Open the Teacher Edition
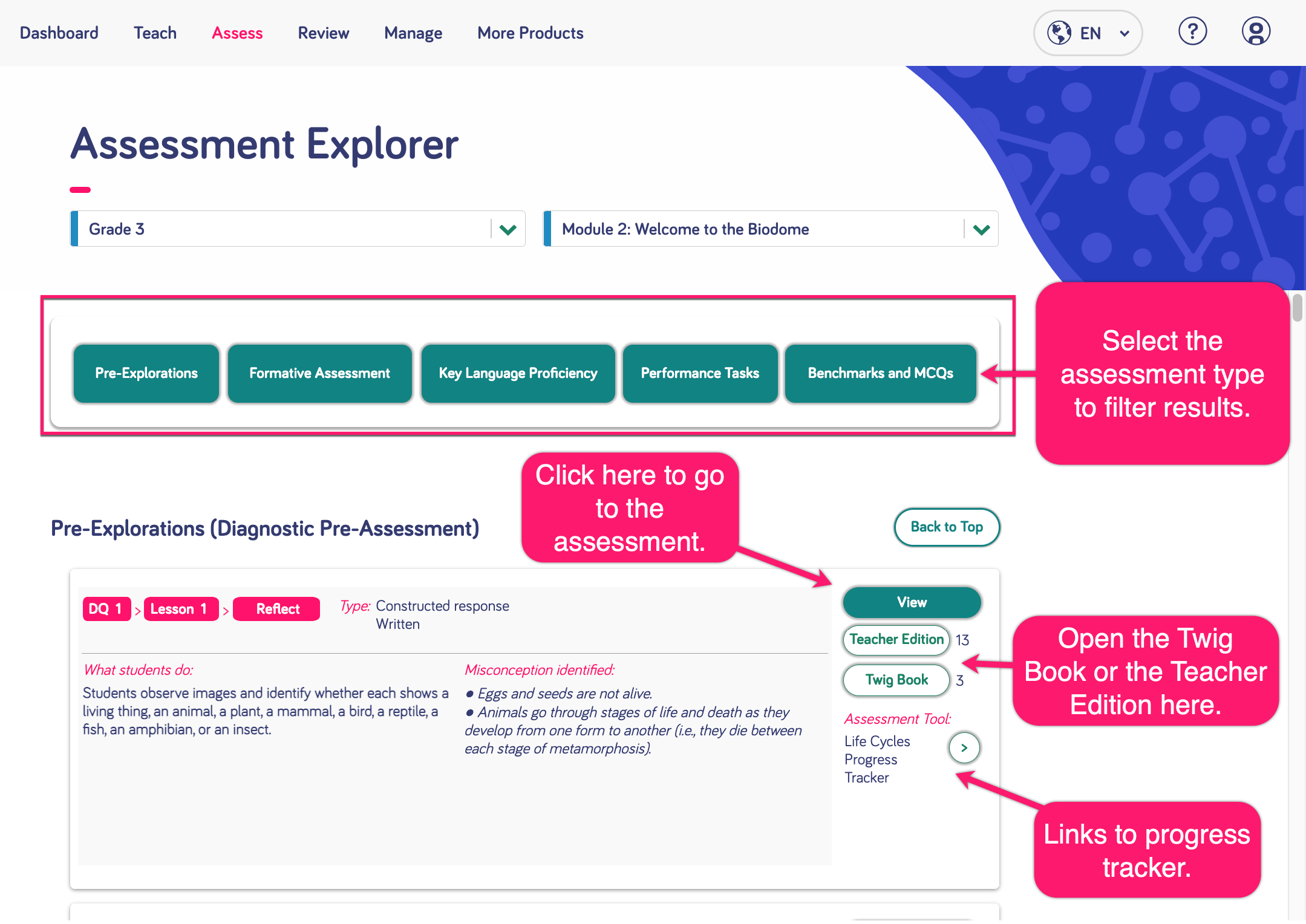Screen dimensions: 1306x924 (x=896, y=639)
